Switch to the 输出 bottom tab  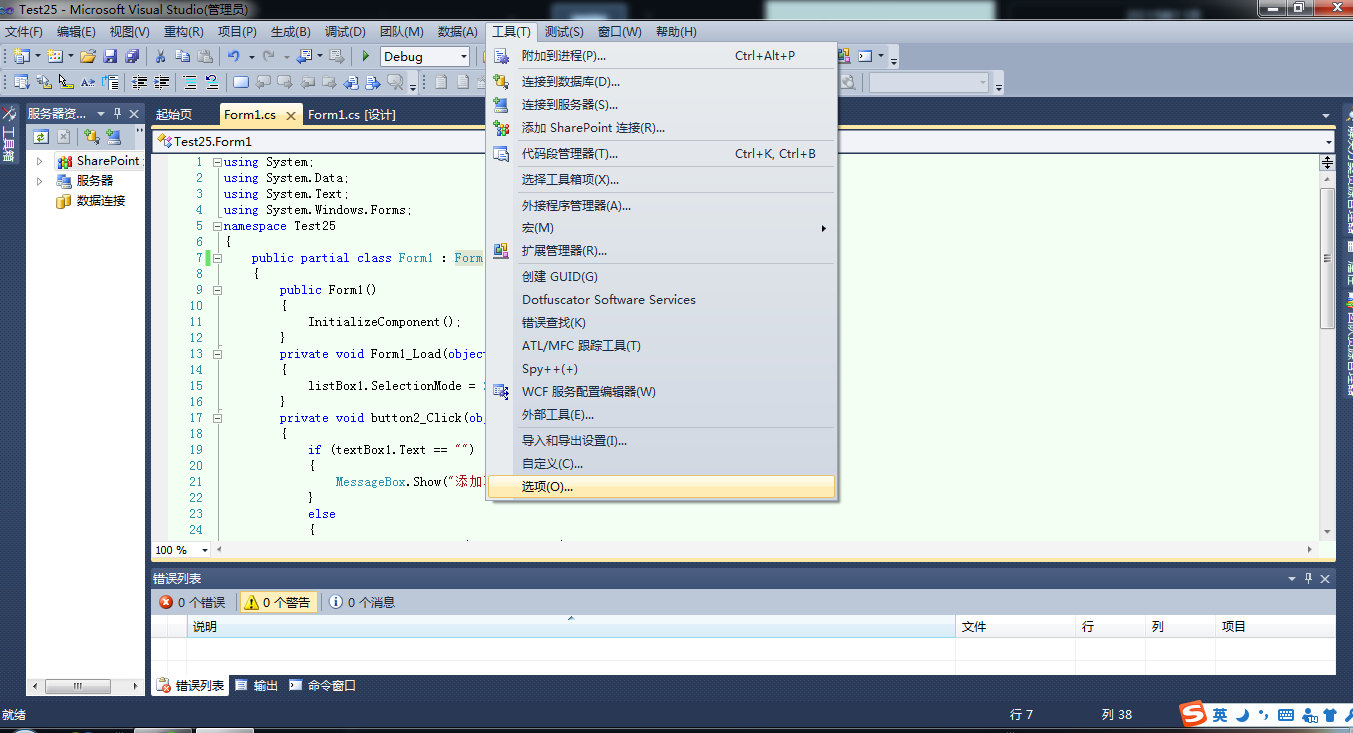coord(256,686)
